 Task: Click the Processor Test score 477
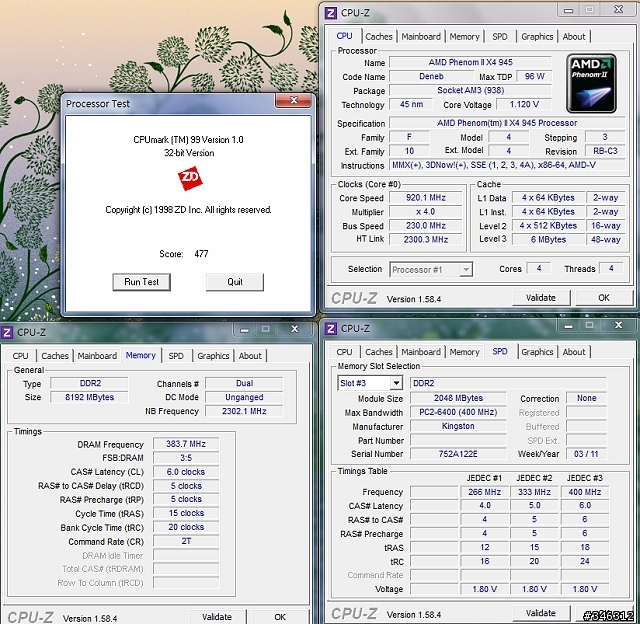click(201, 254)
